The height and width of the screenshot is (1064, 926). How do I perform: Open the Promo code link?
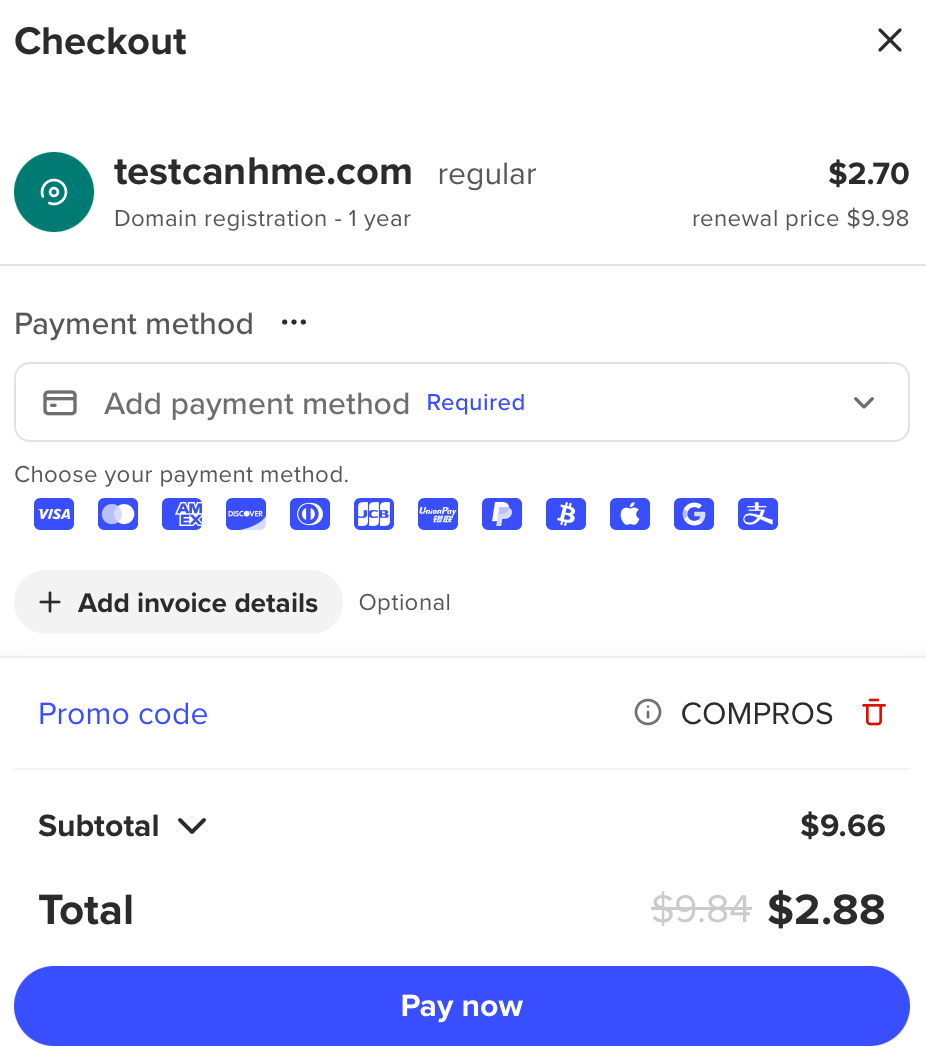pyautogui.click(x=123, y=714)
